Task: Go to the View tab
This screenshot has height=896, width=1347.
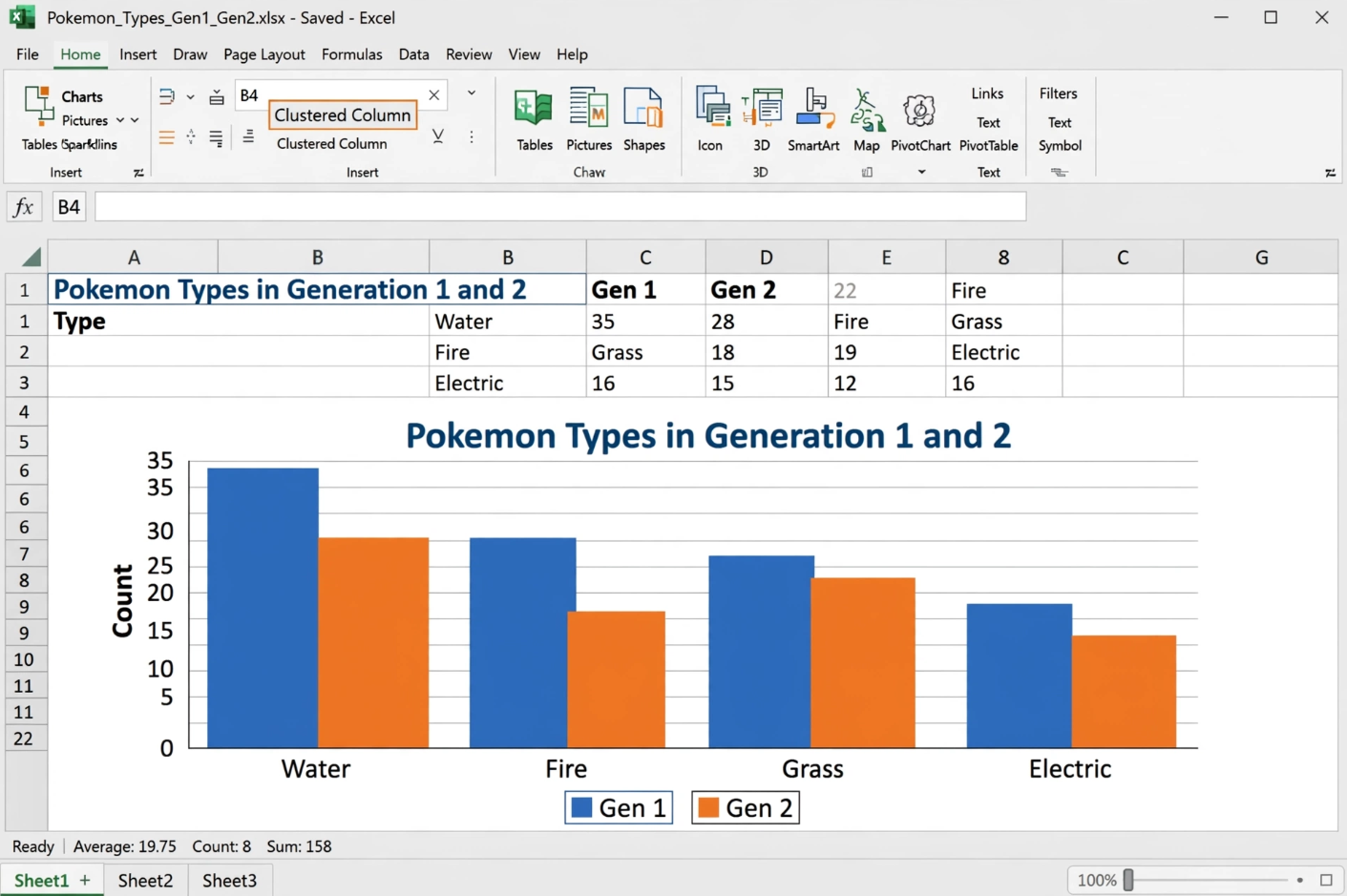Action: [524, 54]
